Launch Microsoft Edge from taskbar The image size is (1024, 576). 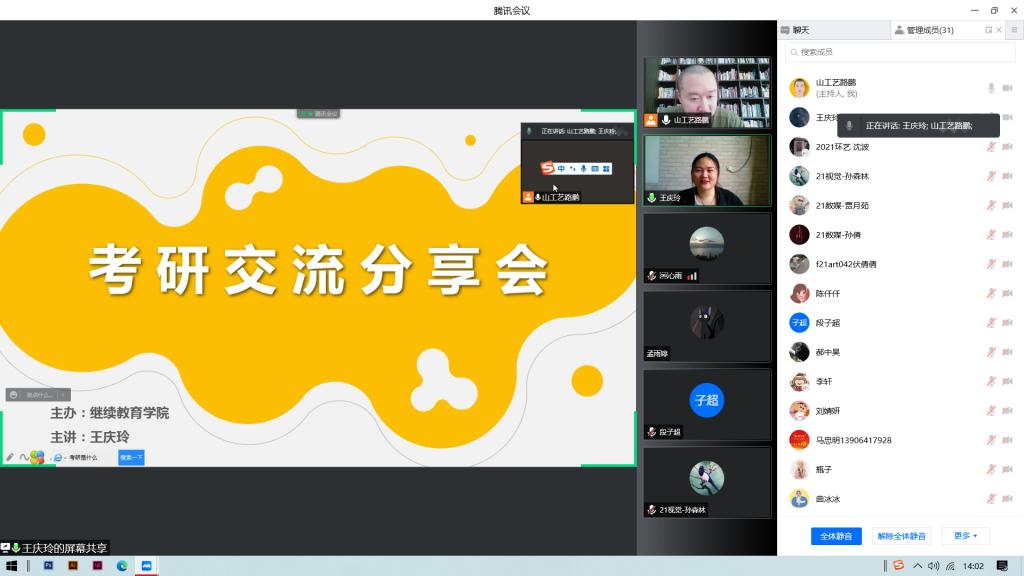122,566
